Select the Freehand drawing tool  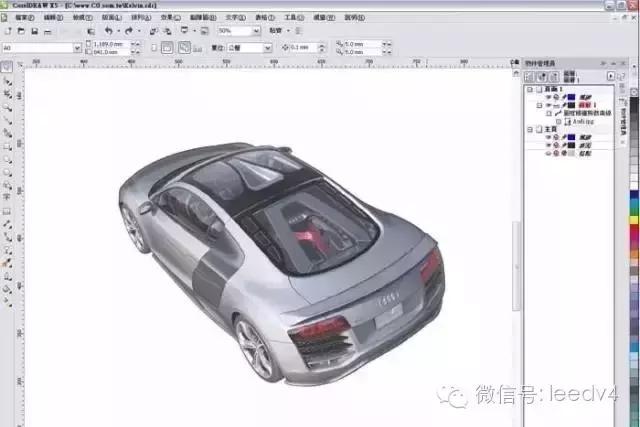click(7, 120)
